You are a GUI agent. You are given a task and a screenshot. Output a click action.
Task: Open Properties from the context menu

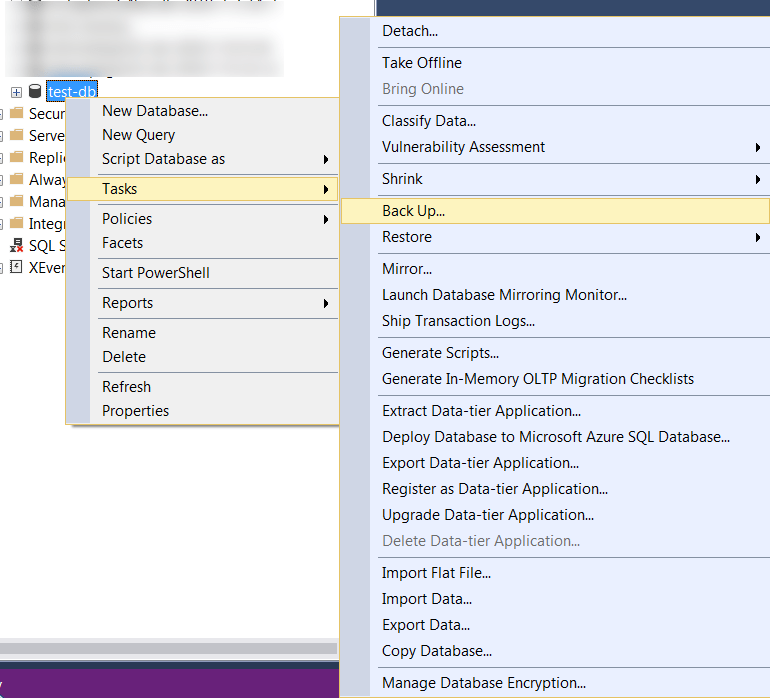point(135,411)
